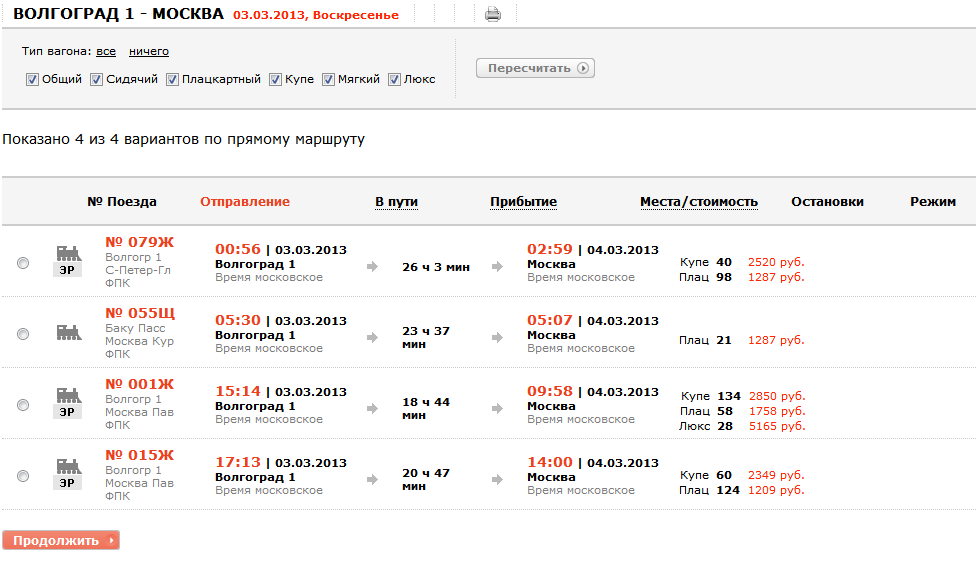Click train icon for train 055Щ

(x=68, y=331)
